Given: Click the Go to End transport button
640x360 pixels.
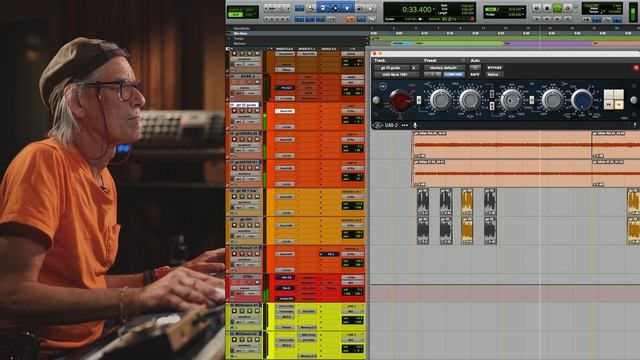Looking at the screenshot, I should coord(567,19).
